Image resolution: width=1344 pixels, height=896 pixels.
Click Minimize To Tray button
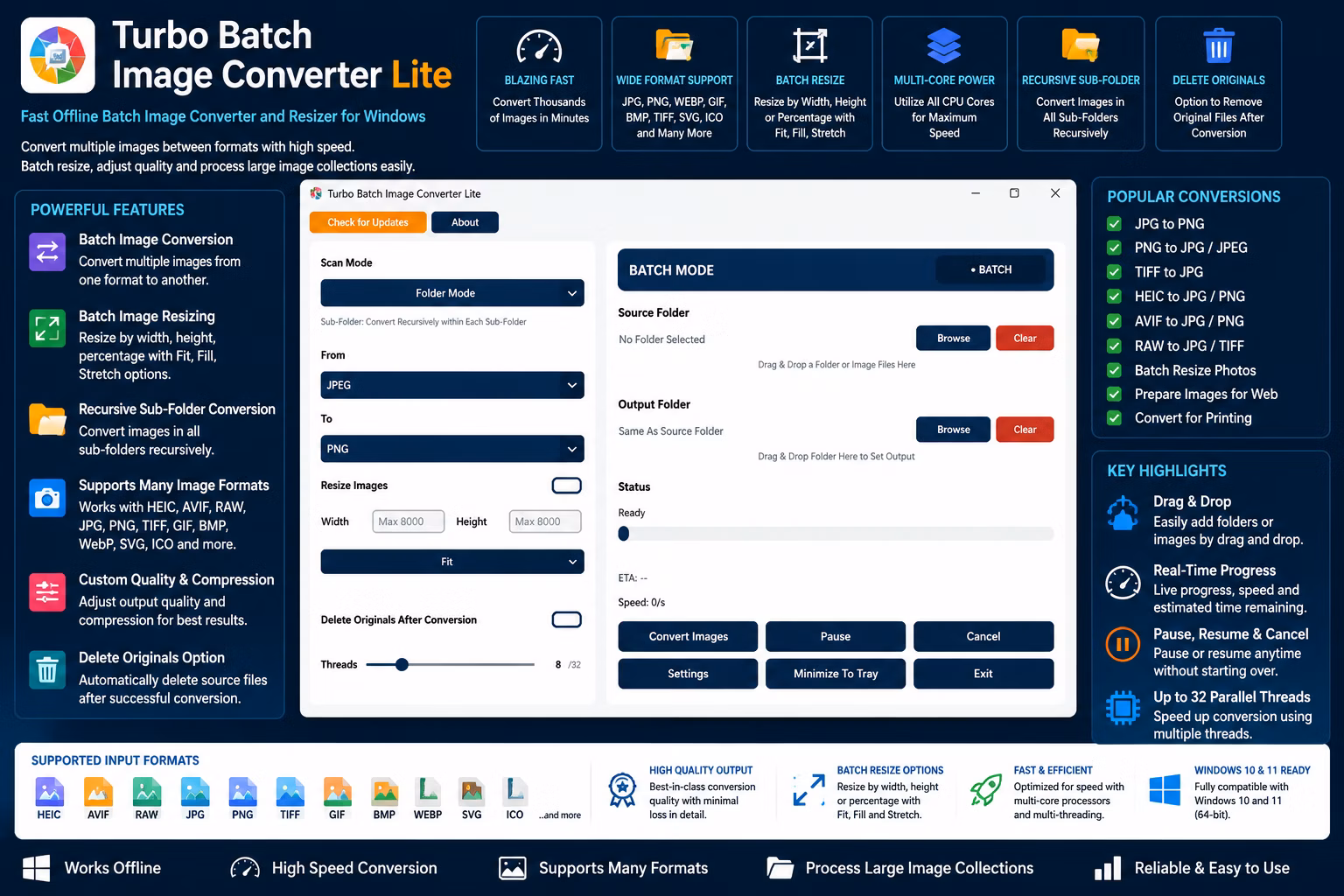point(836,674)
